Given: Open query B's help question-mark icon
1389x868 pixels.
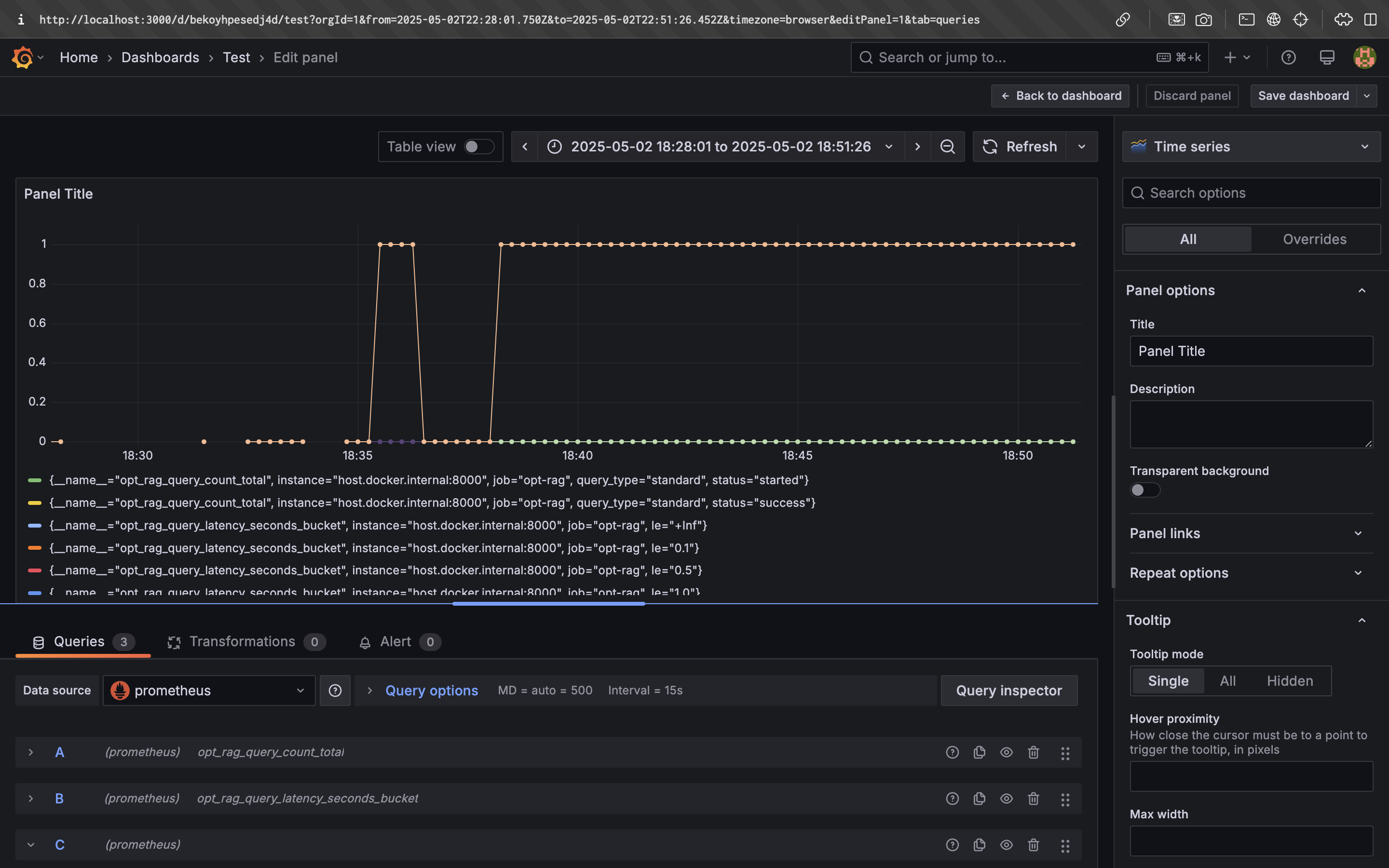Looking at the screenshot, I should (x=952, y=798).
